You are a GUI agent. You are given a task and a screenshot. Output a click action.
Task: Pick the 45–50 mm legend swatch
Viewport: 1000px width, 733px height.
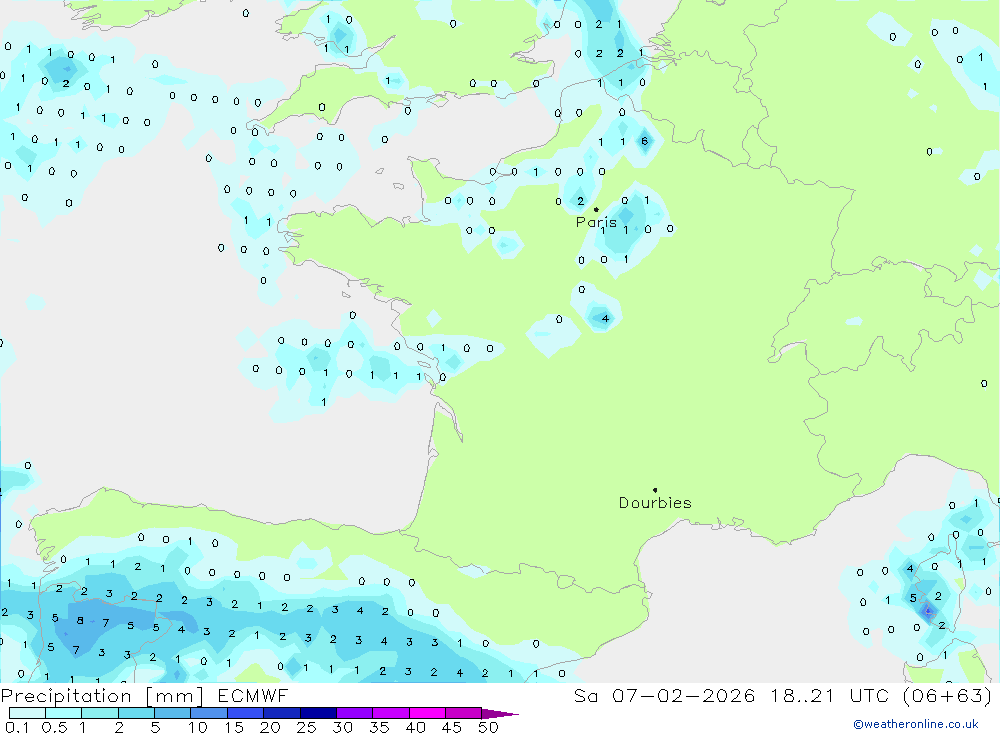coord(464,713)
